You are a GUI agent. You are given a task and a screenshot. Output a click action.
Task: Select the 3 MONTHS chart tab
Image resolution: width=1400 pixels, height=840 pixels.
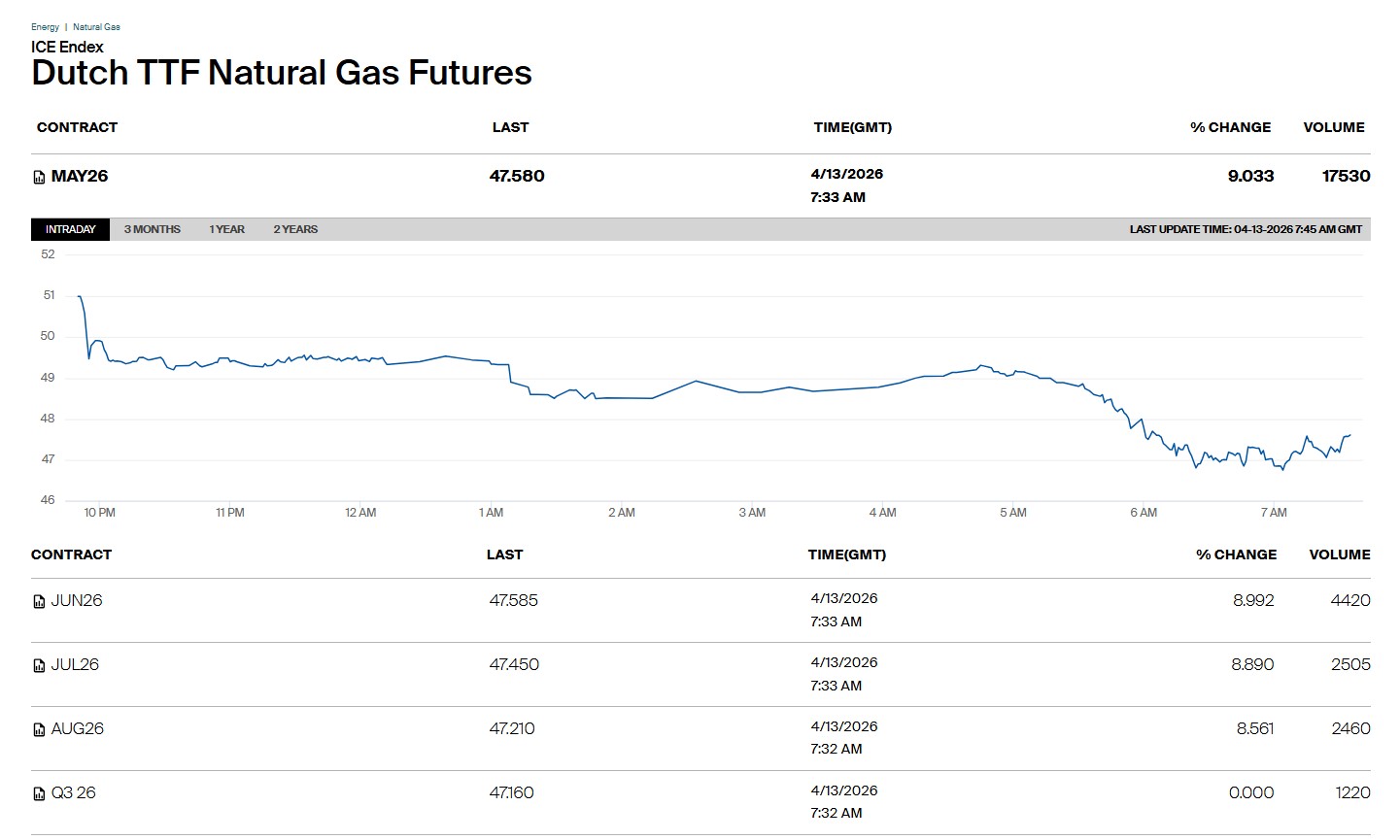pyautogui.click(x=153, y=229)
